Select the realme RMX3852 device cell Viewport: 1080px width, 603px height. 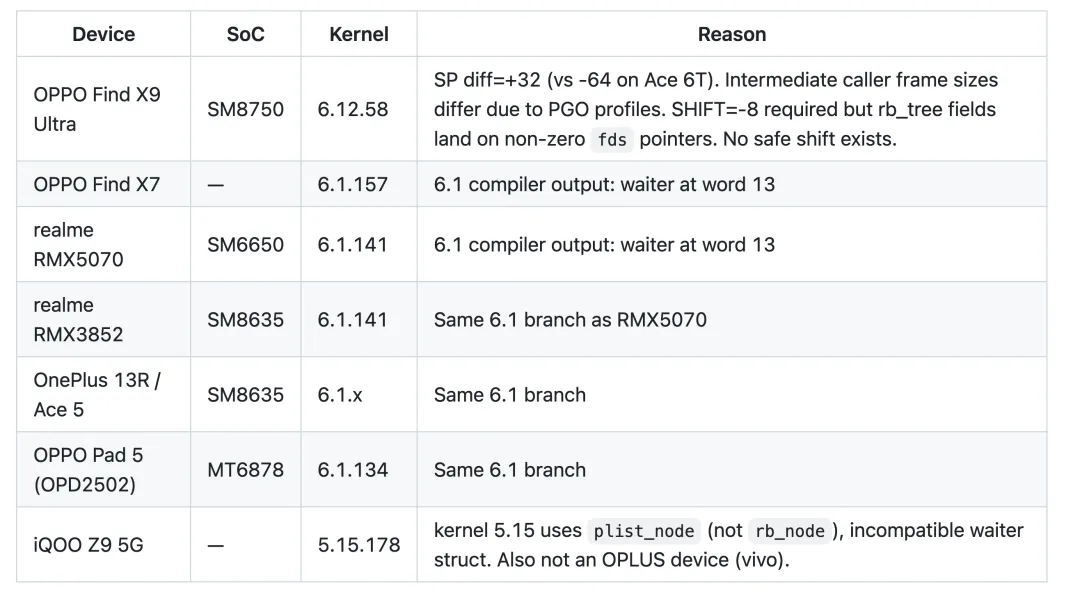[103, 319]
